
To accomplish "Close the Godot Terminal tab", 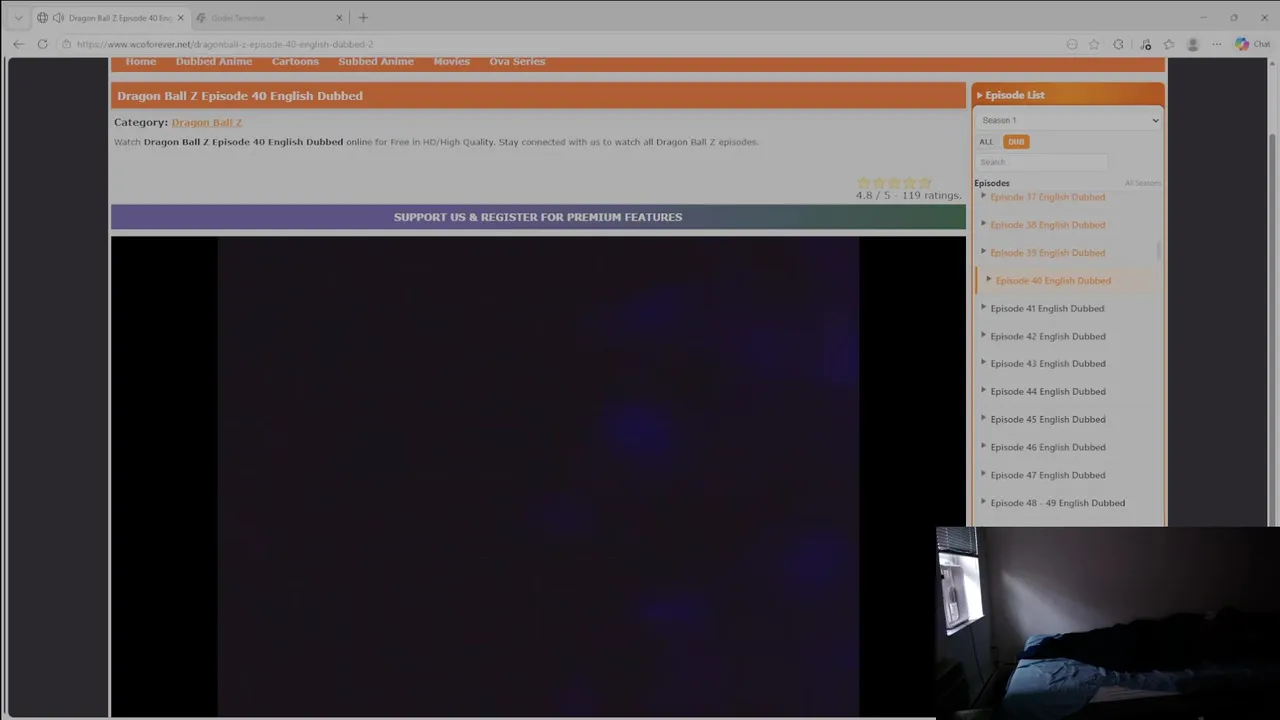I will tap(339, 18).
